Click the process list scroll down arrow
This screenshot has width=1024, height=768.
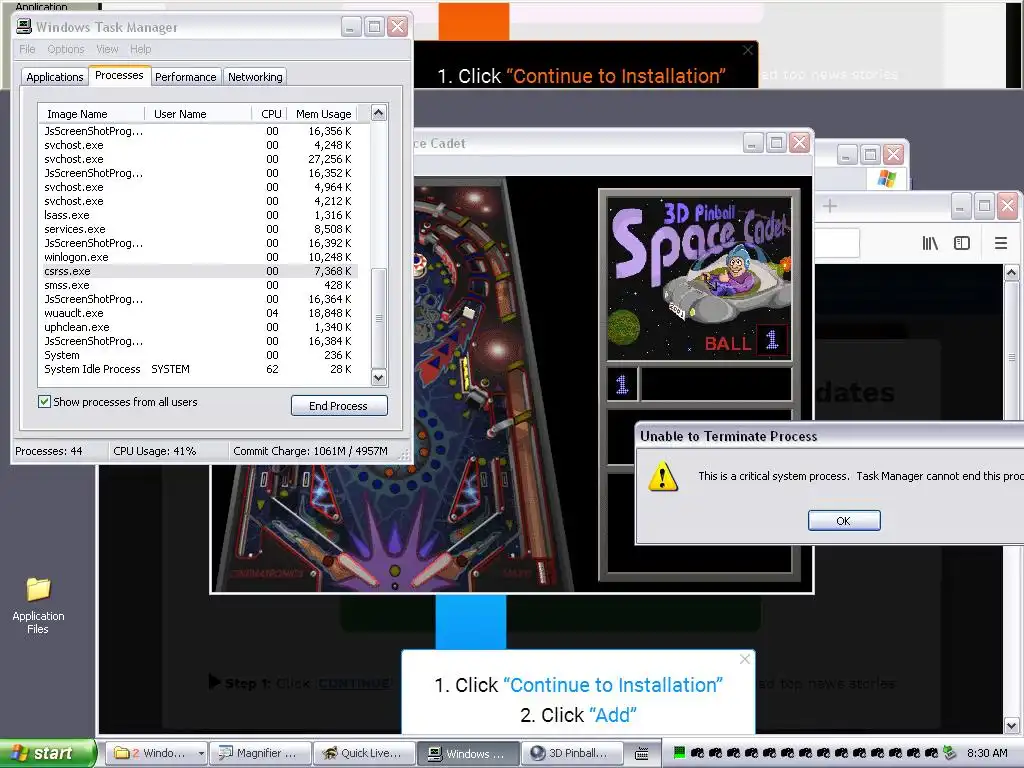(379, 377)
